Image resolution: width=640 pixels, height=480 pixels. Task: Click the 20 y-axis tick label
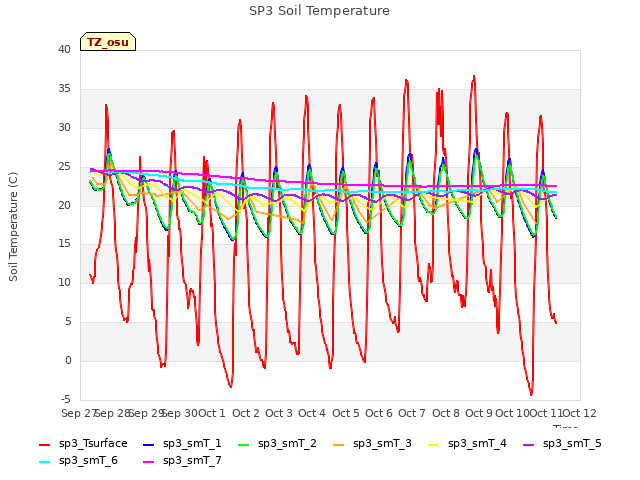(x=64, y=205)
